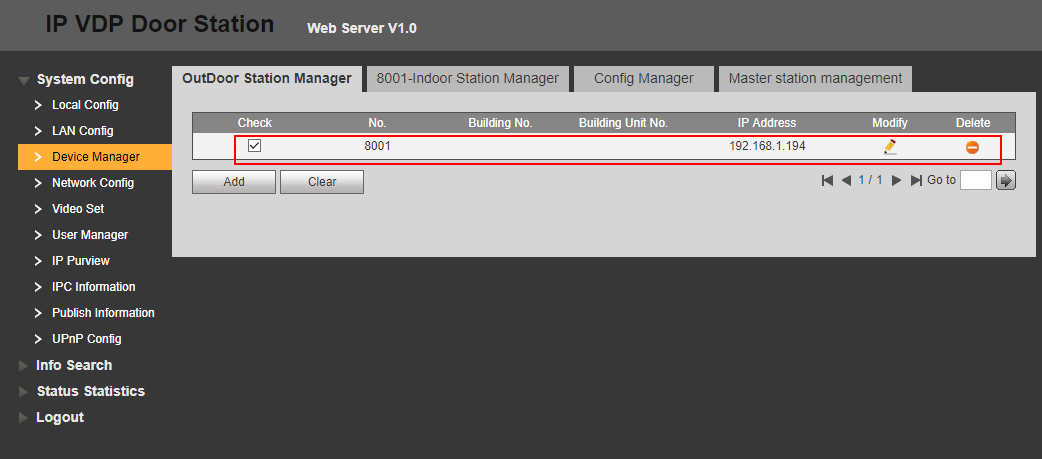Click Logout in the sidebar
Viewport: 1042px width, 459px height.
pyautogui.click(x=60, y=417)
